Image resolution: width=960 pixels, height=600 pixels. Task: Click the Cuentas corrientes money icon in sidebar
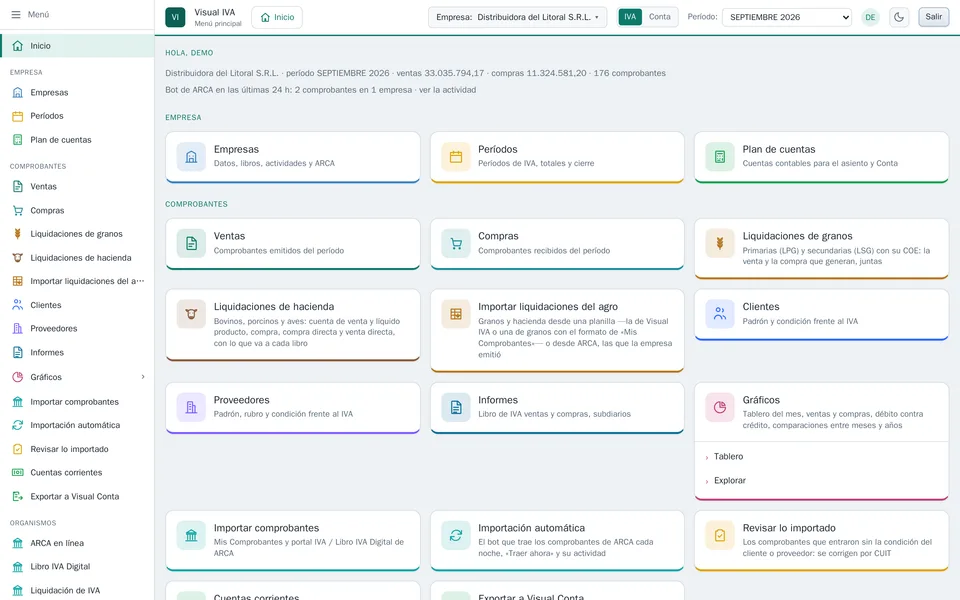[x=18, y=472]
